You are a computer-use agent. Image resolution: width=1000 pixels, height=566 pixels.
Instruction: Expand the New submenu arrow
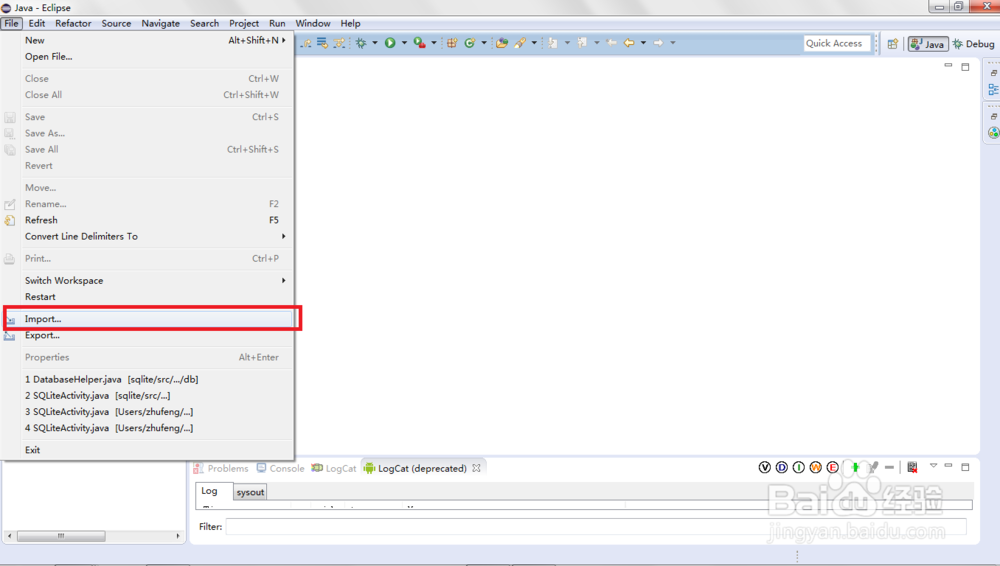284,40
